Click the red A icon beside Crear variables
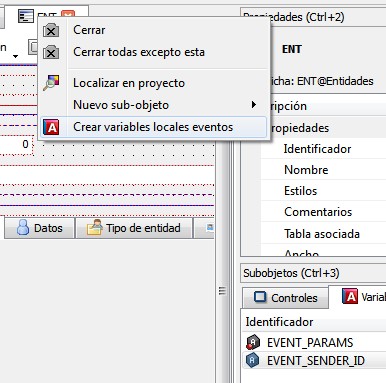Screen dimensions: 386x383 click(x=51, y=127)
